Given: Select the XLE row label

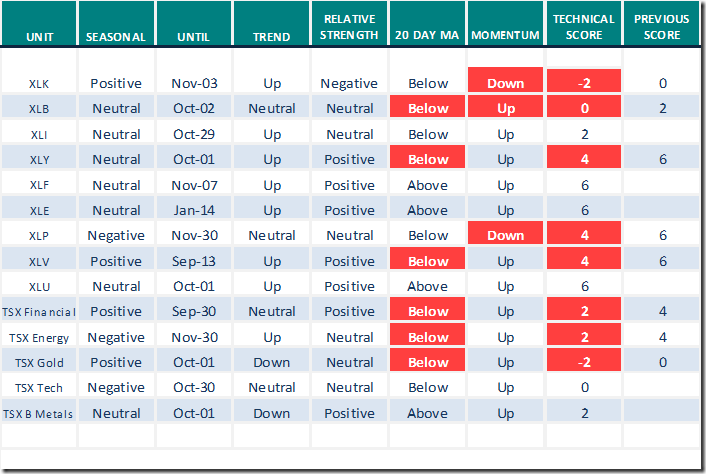Looking at the screenshot, I should (x=40, y=210).
